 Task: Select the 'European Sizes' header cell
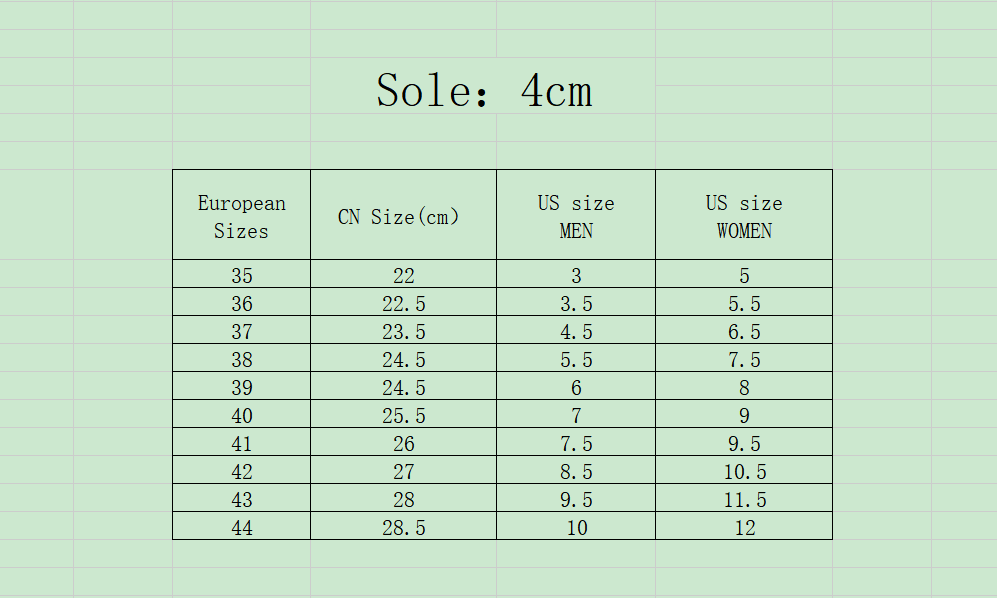tap(241, 216)
